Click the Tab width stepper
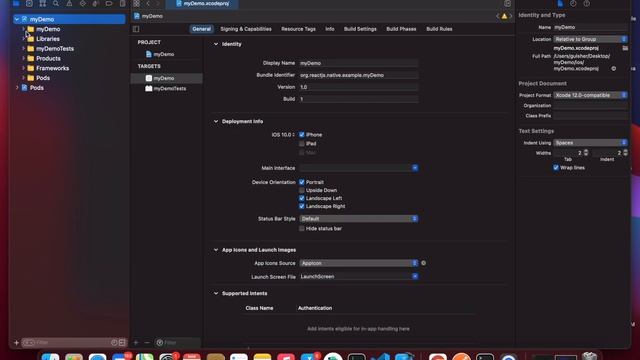 click(x=586, y=153)
